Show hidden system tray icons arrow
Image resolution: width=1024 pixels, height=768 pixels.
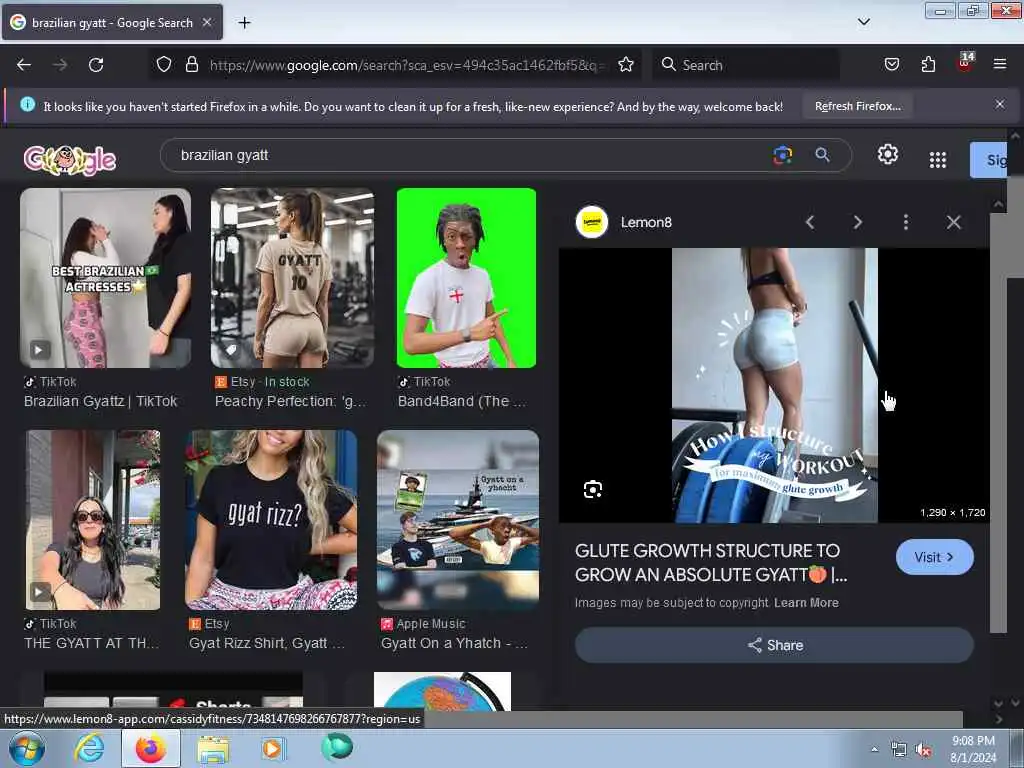874,750
